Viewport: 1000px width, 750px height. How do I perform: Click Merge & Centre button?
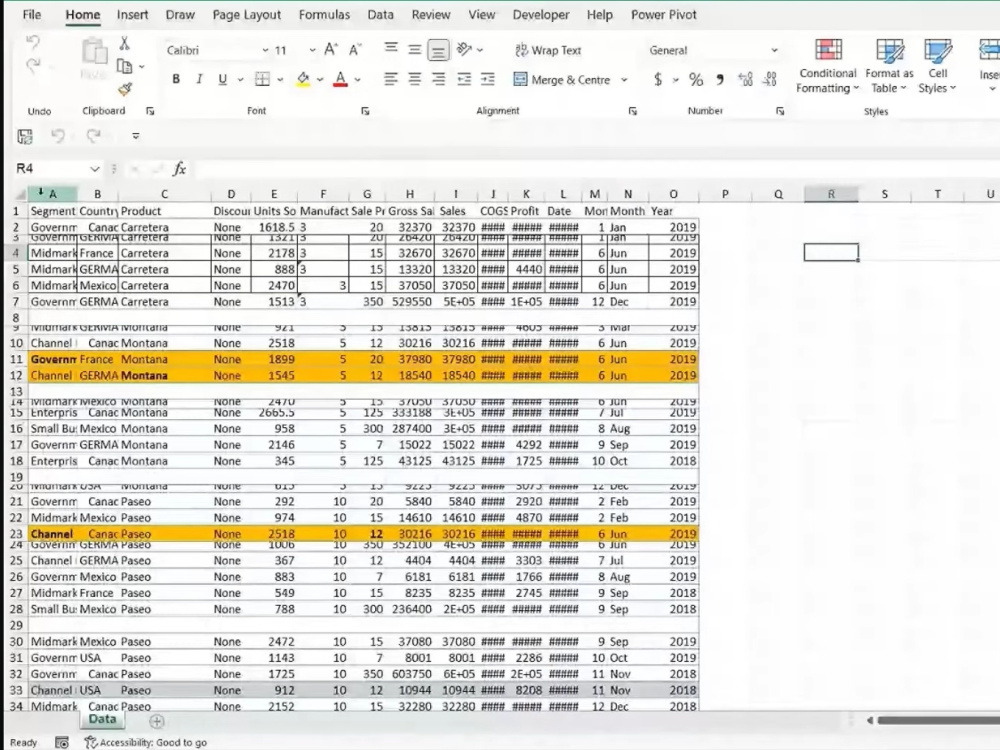click(562, 80)
